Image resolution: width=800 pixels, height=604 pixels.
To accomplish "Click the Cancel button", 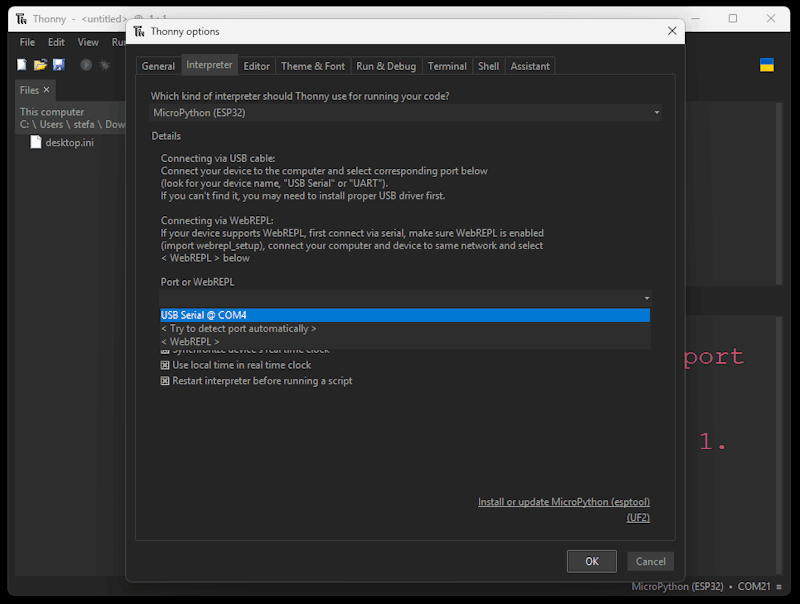I will 650,561.
